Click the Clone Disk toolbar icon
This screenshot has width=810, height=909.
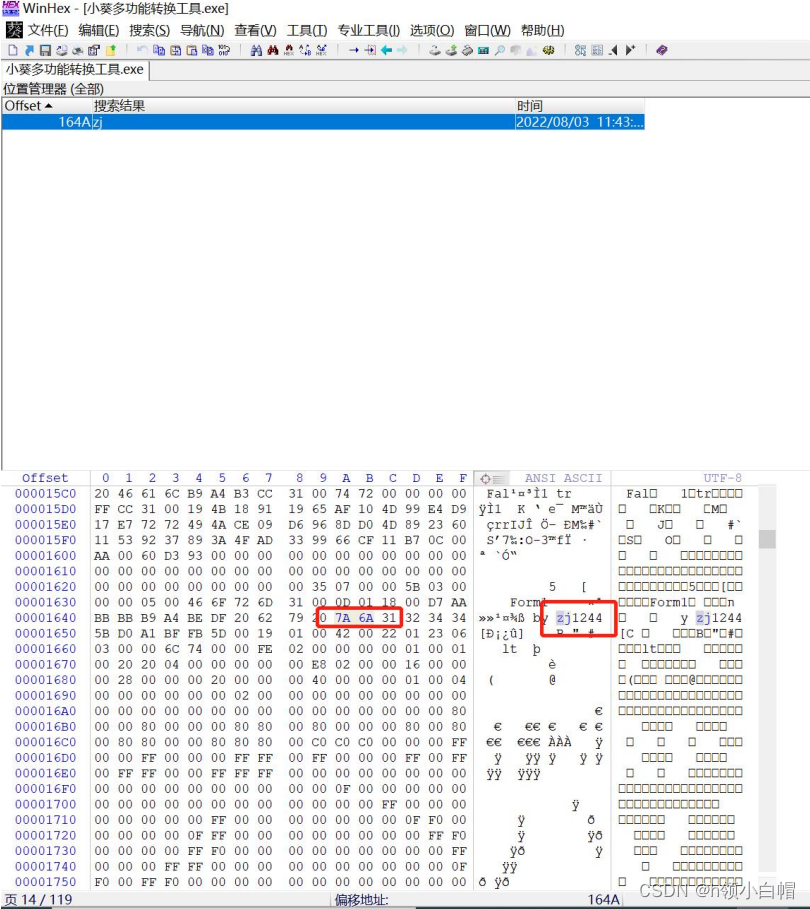coord(451,50)
